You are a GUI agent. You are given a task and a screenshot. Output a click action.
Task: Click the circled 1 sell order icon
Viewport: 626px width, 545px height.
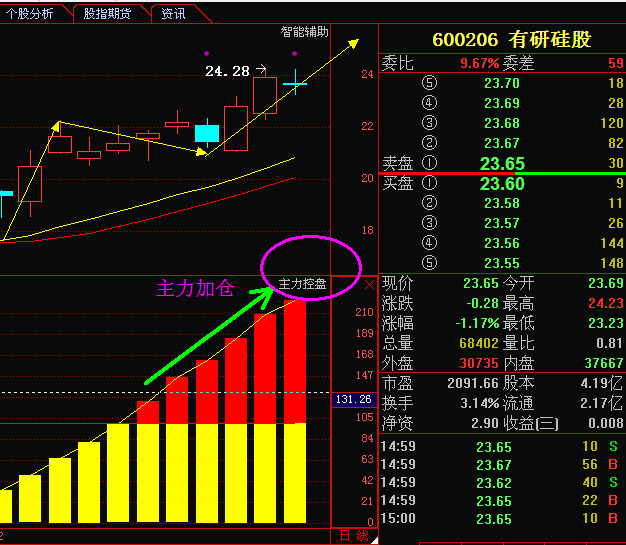pyautogui.click(x=430, y=163)
